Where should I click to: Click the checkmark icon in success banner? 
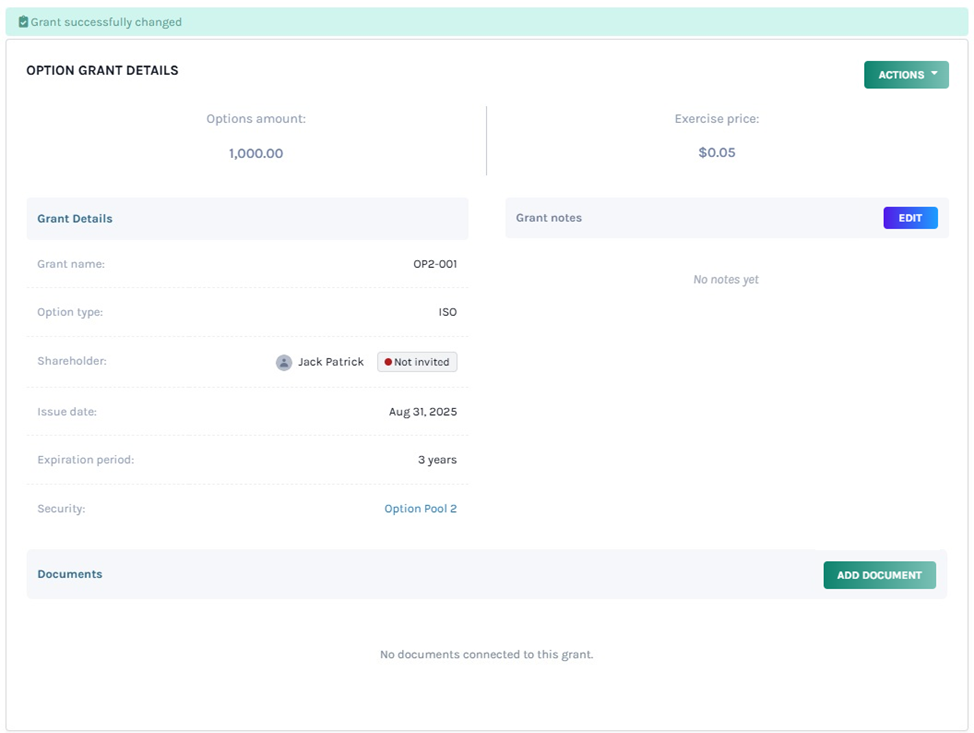pyautogui.click(x=24, y=21)
